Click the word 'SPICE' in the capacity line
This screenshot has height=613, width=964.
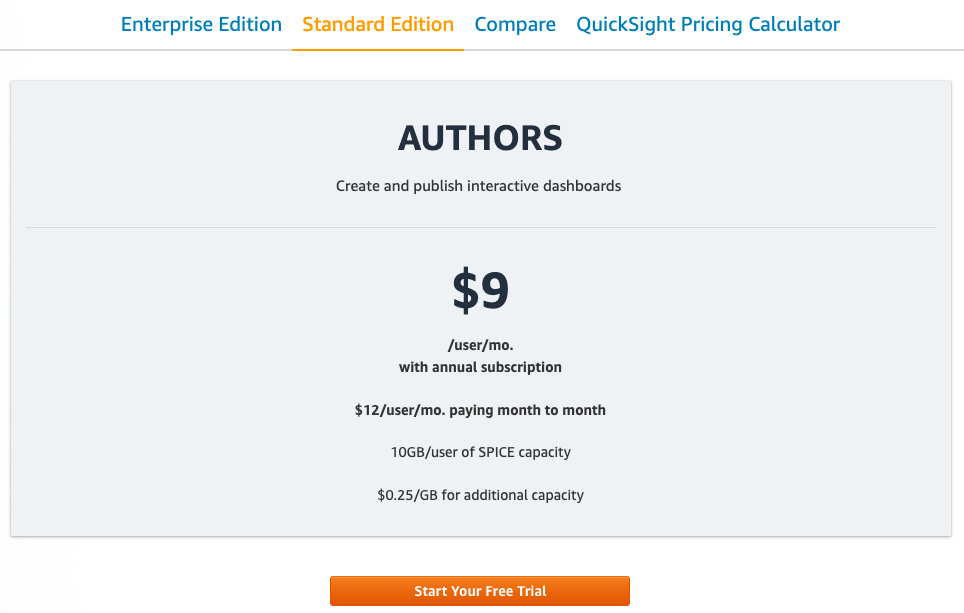click(x=496, y=452)
